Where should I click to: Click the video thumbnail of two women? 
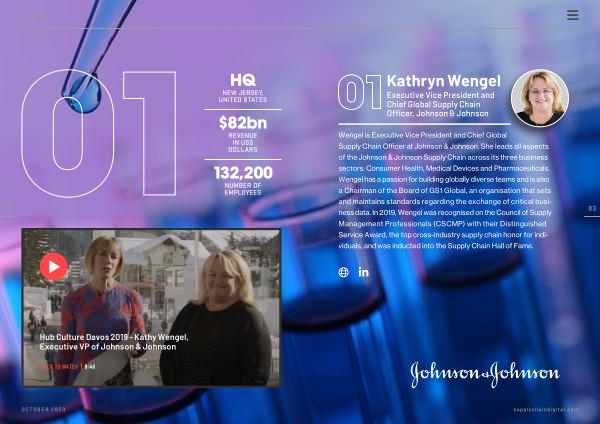coord(152,308)
